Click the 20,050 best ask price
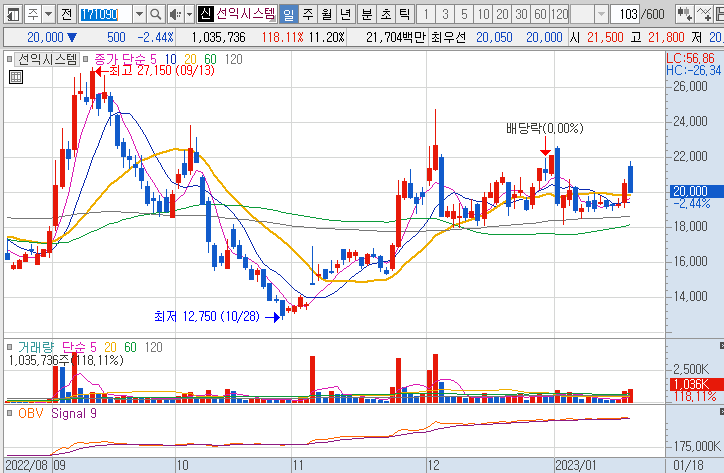This screenshot has height=473, width=724. tap(494, 37)
